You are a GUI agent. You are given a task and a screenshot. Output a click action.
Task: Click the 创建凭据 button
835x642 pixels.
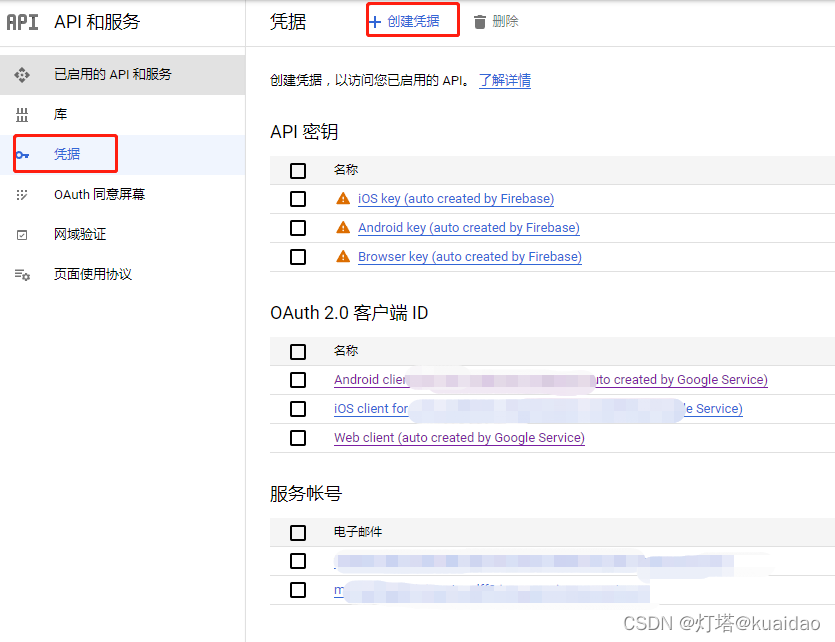coord(412,21)
